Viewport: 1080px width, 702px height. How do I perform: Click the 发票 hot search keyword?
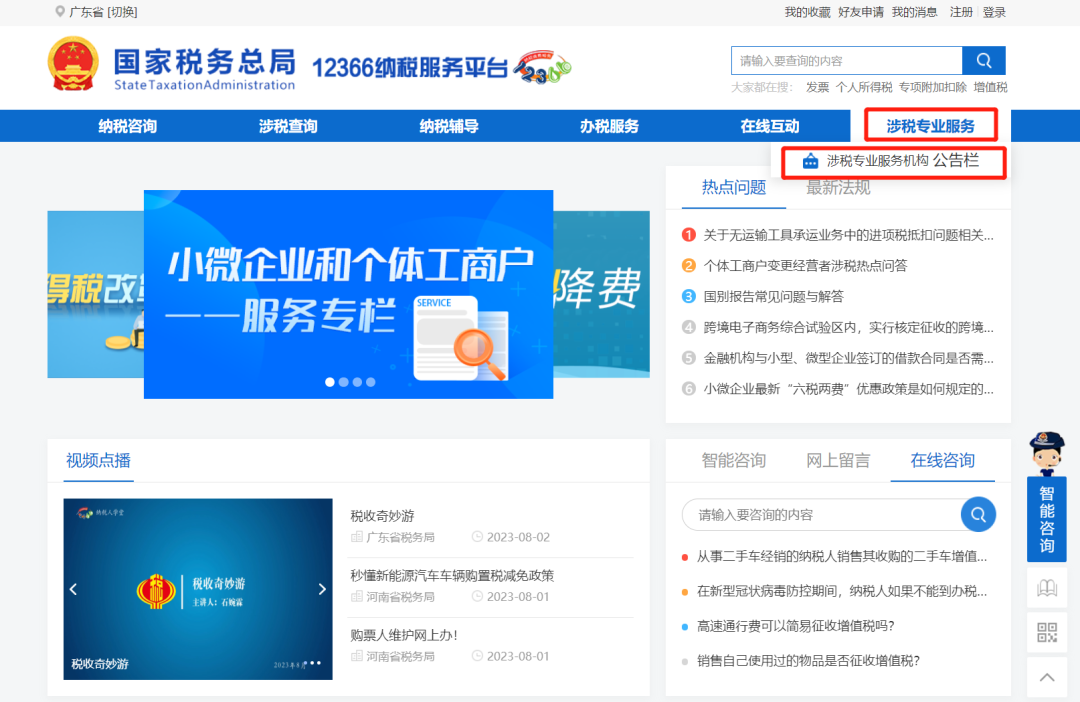point(818,87)
